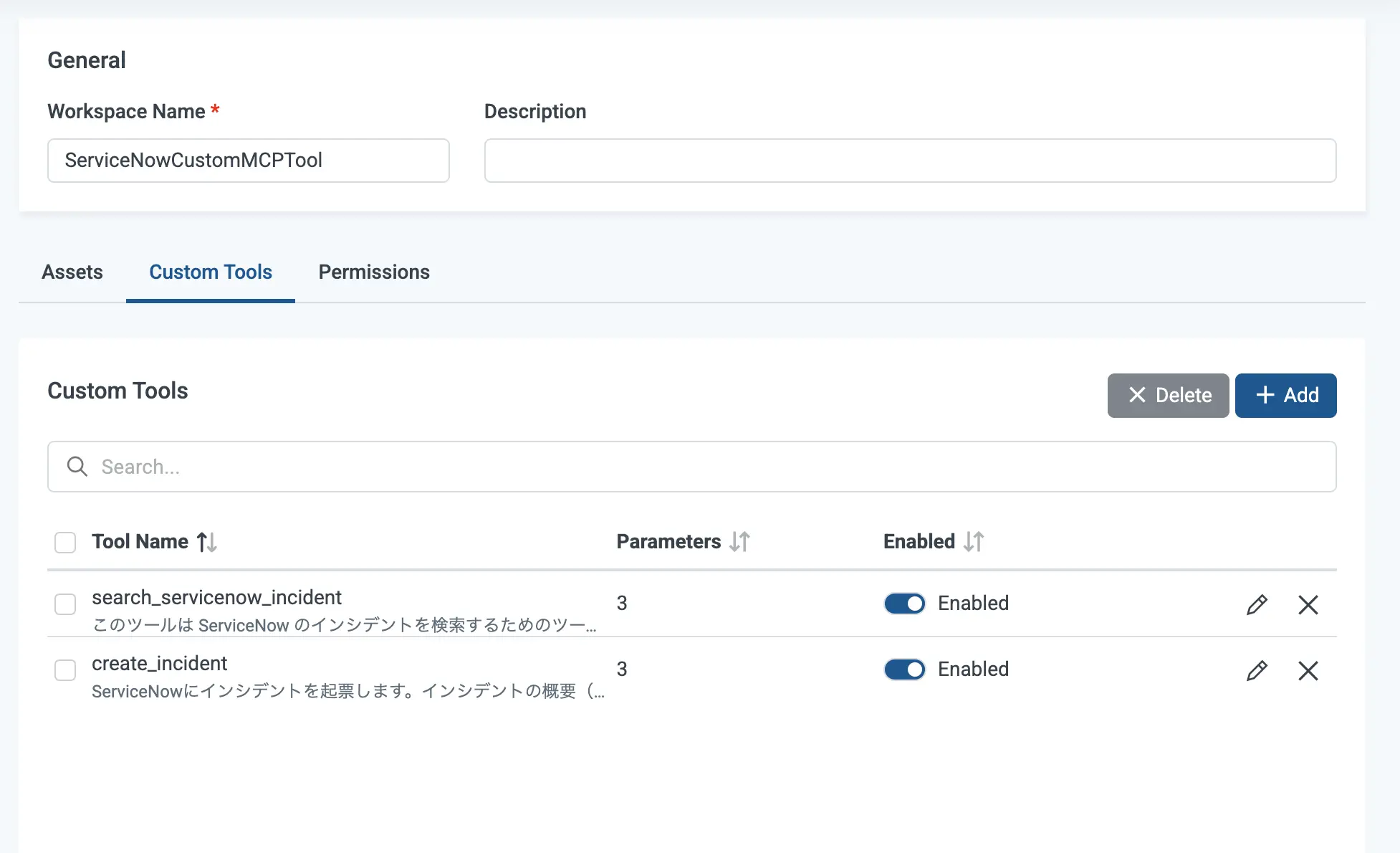Focus the Workspace Name field
Viewport: 1400px width, 853px height.
click(x=248, y=161)
